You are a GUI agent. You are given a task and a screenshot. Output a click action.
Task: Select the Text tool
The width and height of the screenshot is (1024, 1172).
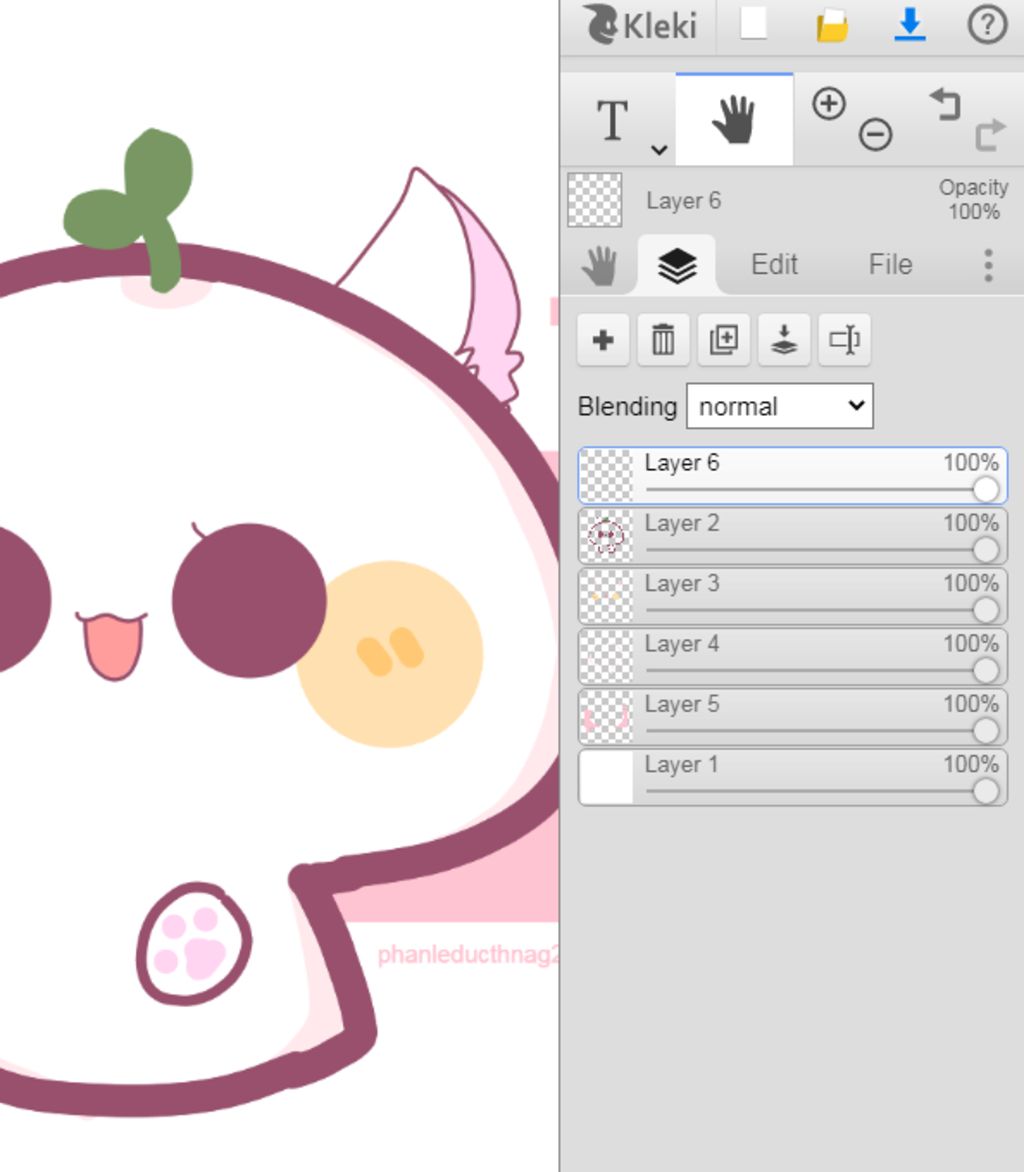click(x=612, y=120)
